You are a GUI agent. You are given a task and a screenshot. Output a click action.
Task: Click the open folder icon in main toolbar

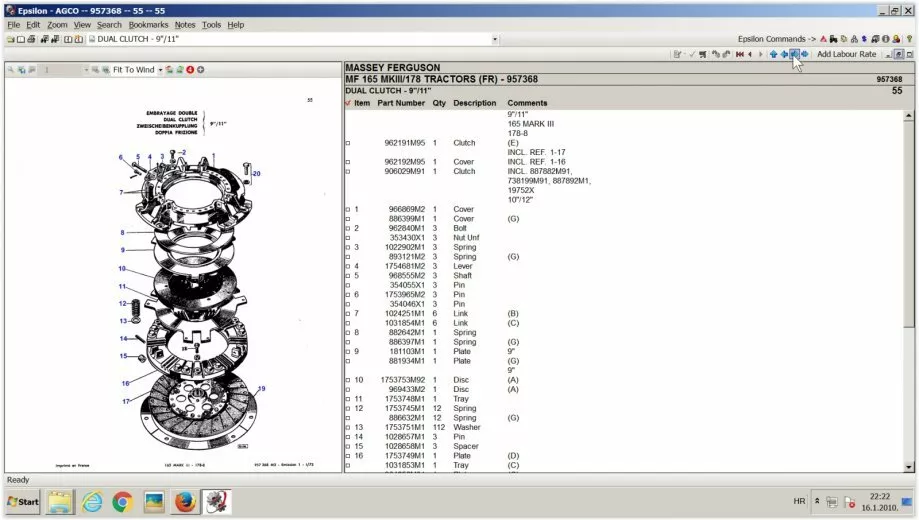coord(11,39)
